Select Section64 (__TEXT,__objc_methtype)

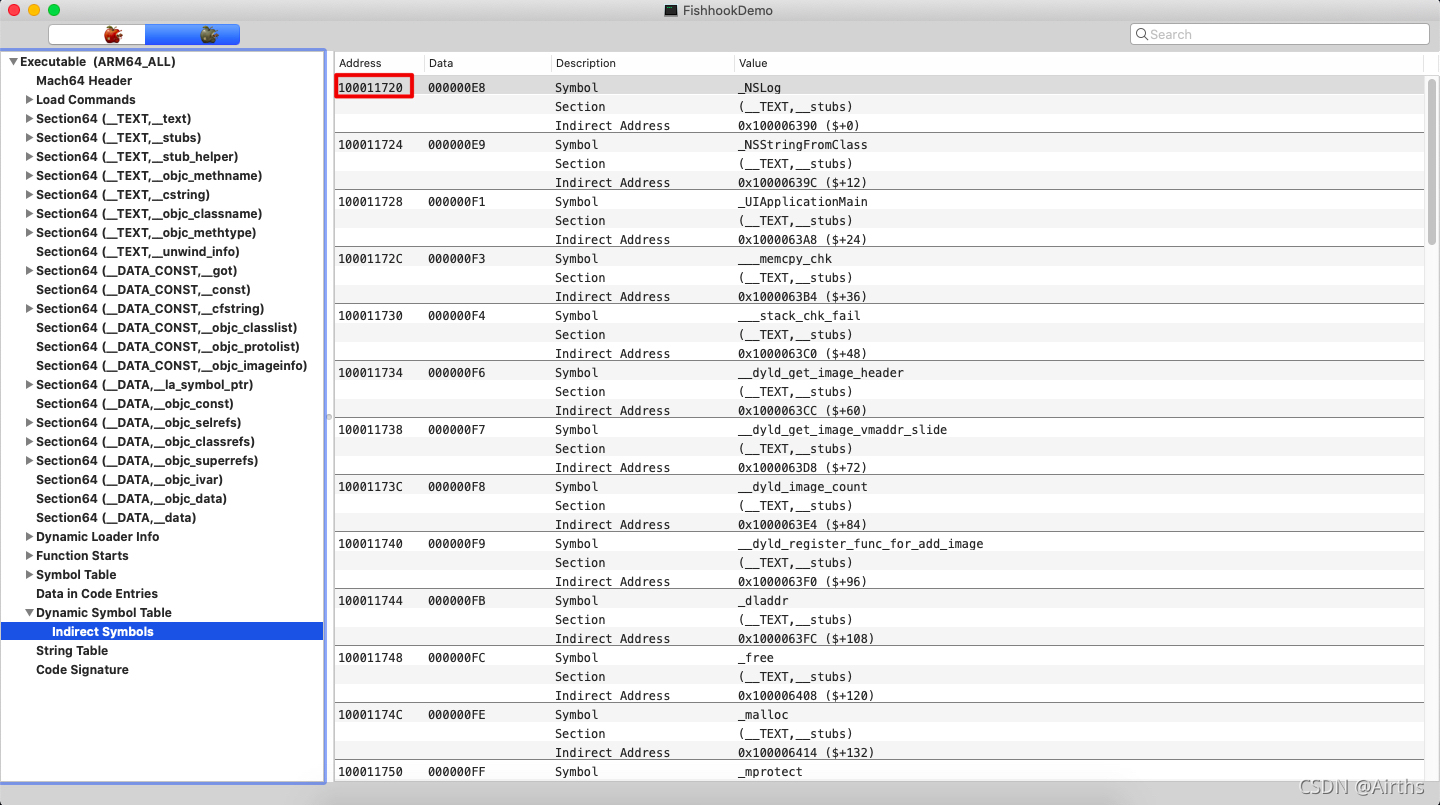[147, 233]
